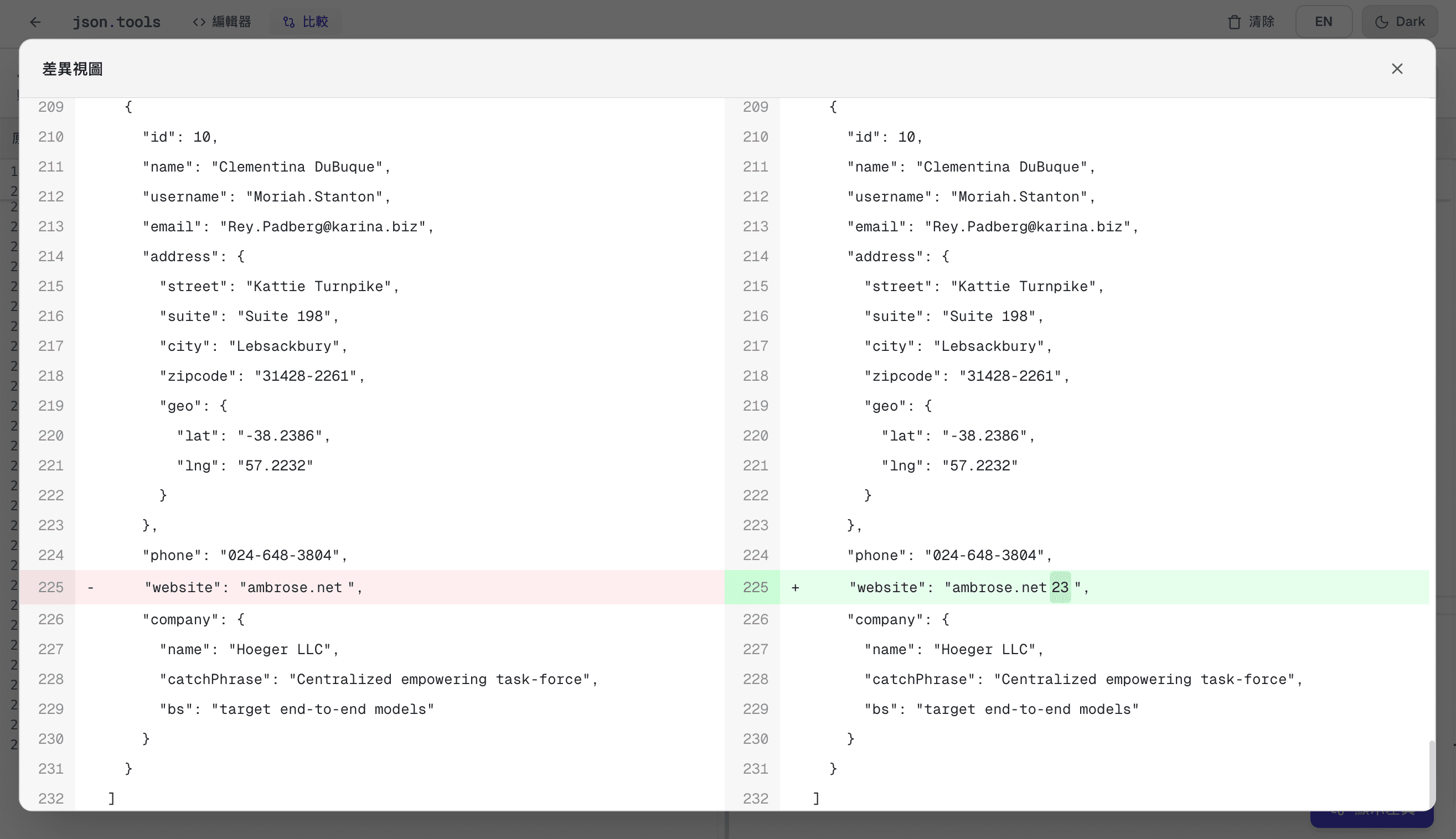Click "Hoeger LLC" in right pane
Image resolution: width=1456 pixels, height=839 pixels.
point(984,650)
